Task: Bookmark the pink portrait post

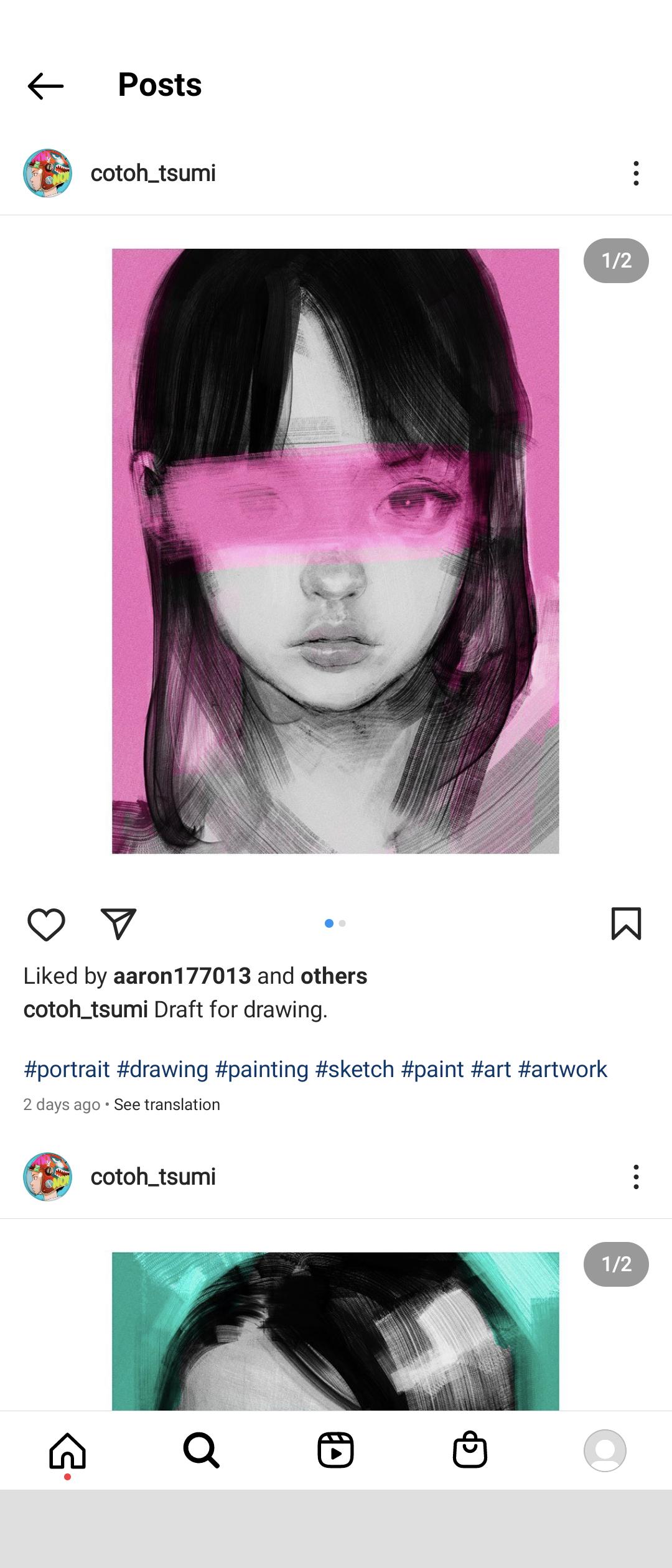Action: coord(626,923)
